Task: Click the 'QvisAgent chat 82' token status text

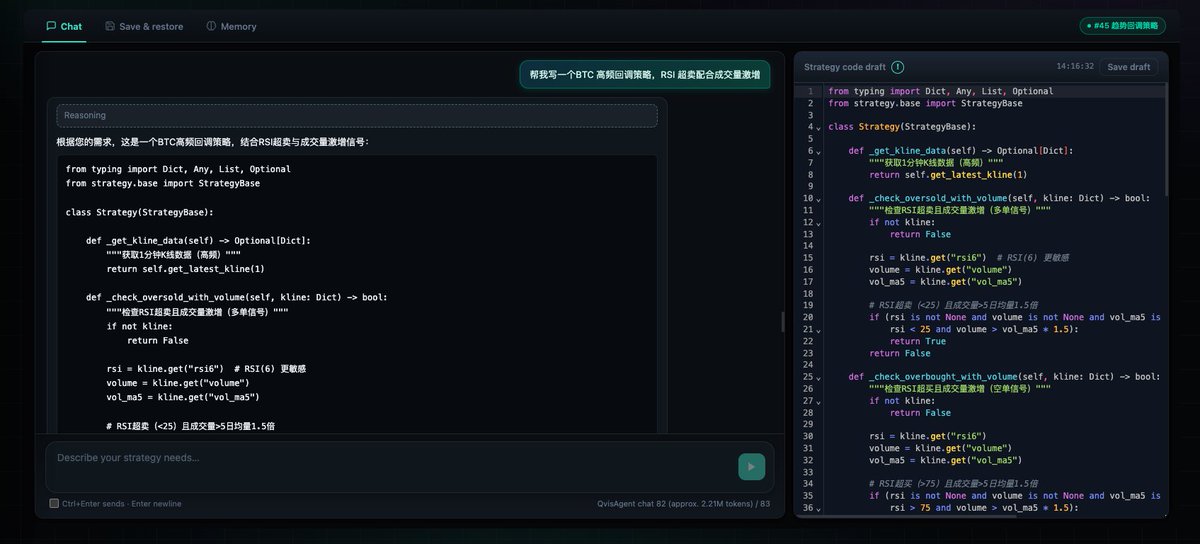Action: click(683, 503)
